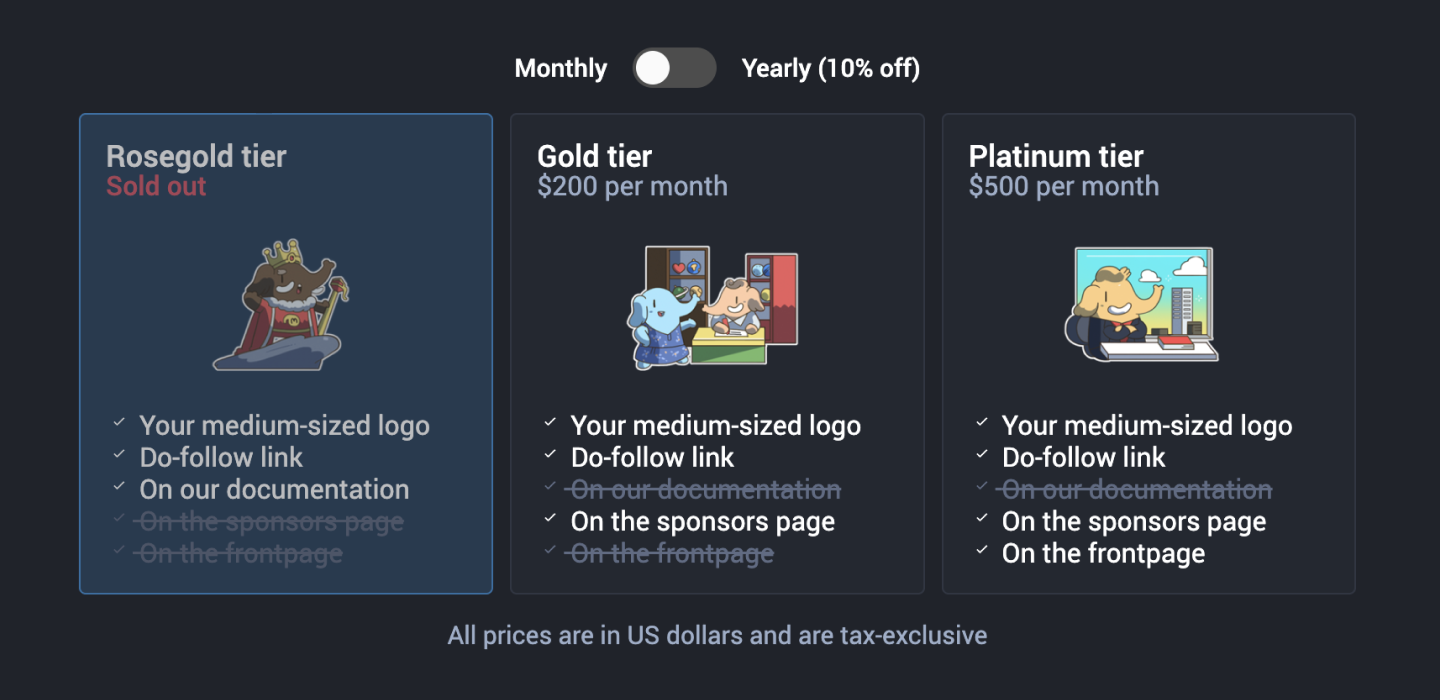Image resolution: width=1440 pixels, height=700 pixels.
Task: Click the Monthly billing label
Action: pos(560,68)
